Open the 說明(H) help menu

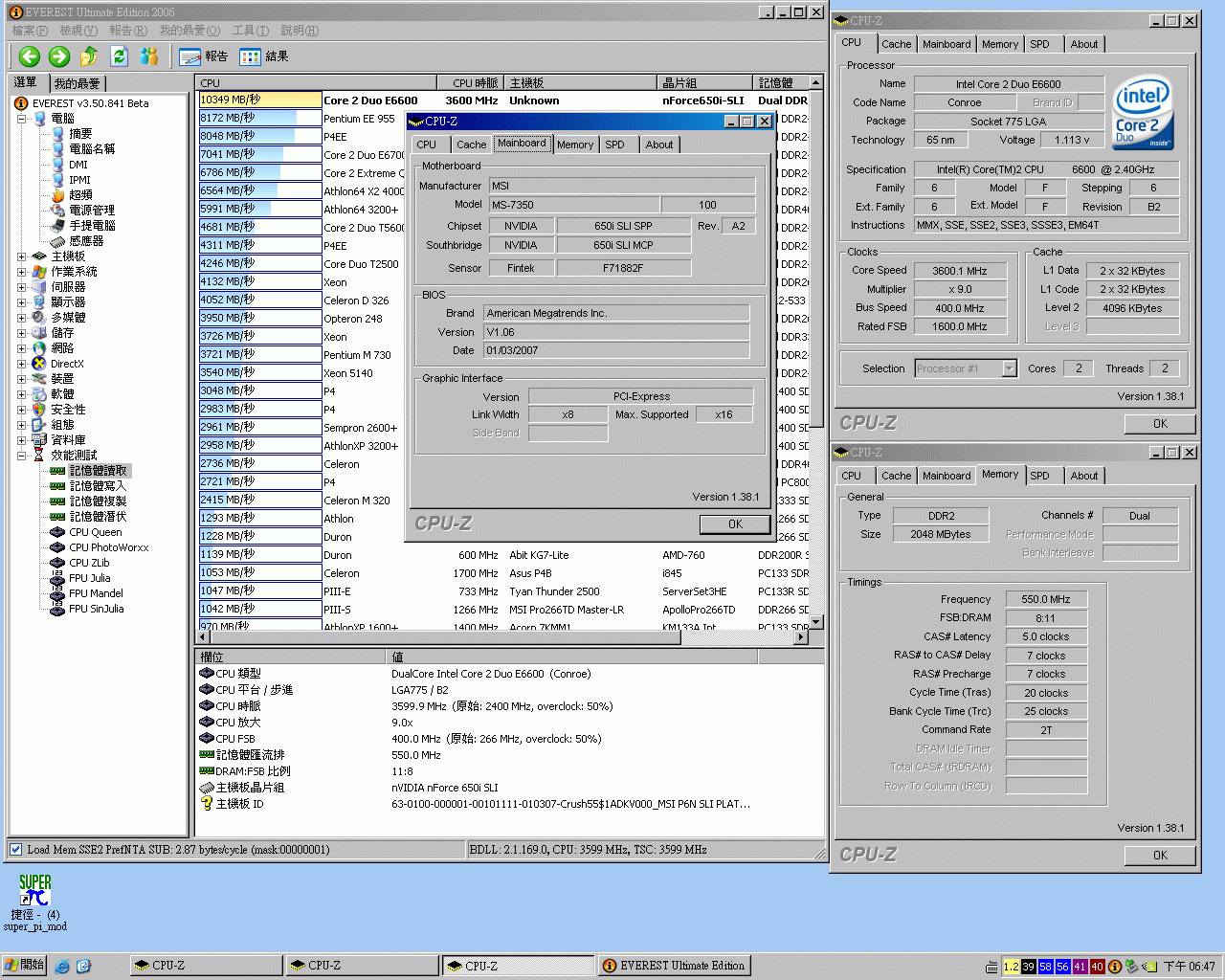[300, 31]
